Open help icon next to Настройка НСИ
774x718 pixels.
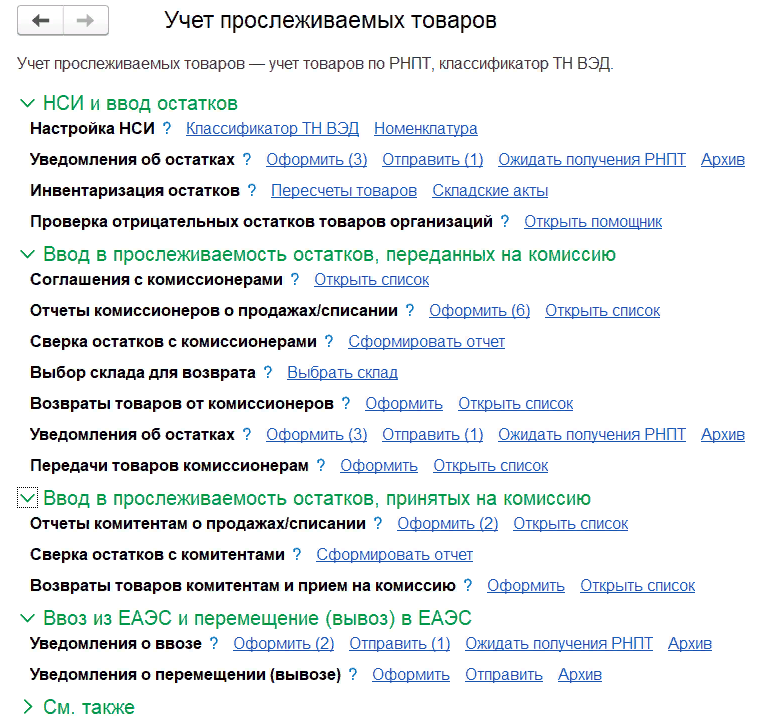[x=167, y=128]
